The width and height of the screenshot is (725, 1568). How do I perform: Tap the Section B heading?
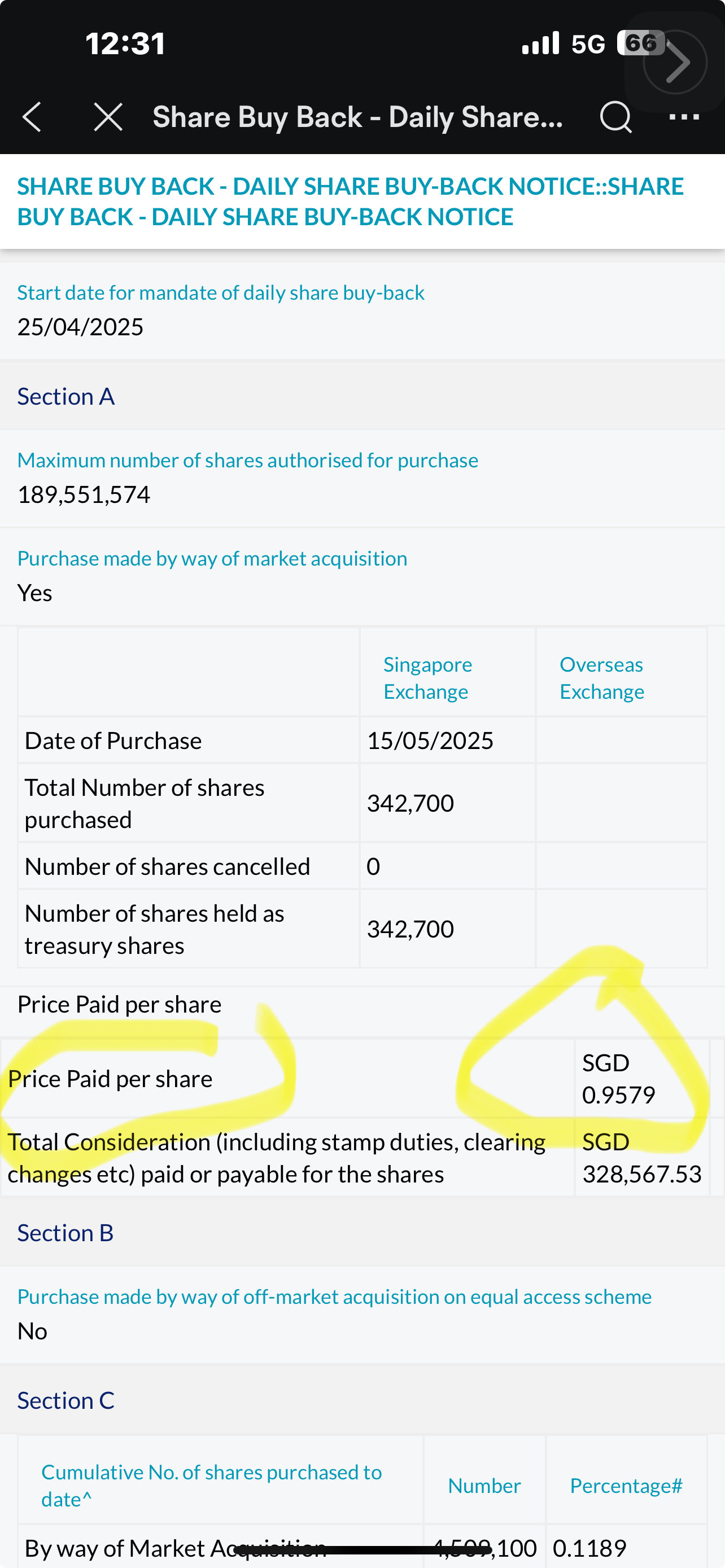pos(65,1233)
